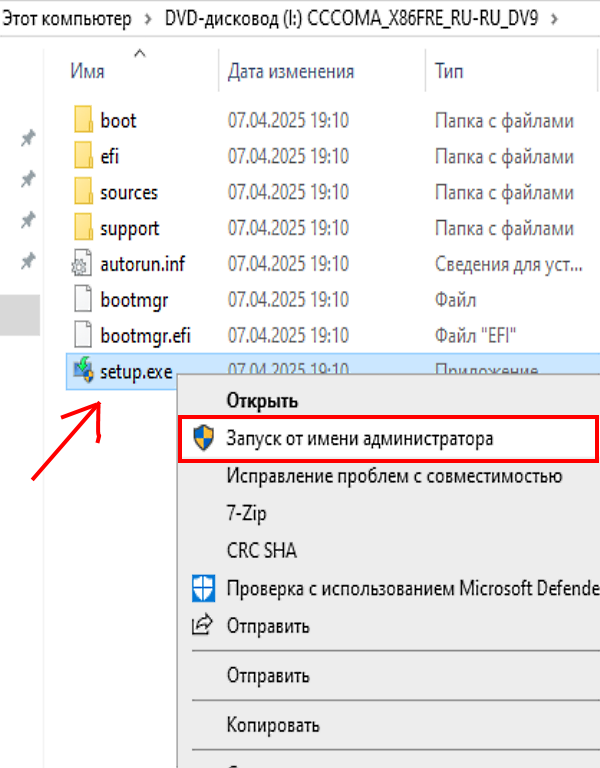Open the 7-Zip submenu entry
The image size is (600, 768).
[x=246, y=513]
